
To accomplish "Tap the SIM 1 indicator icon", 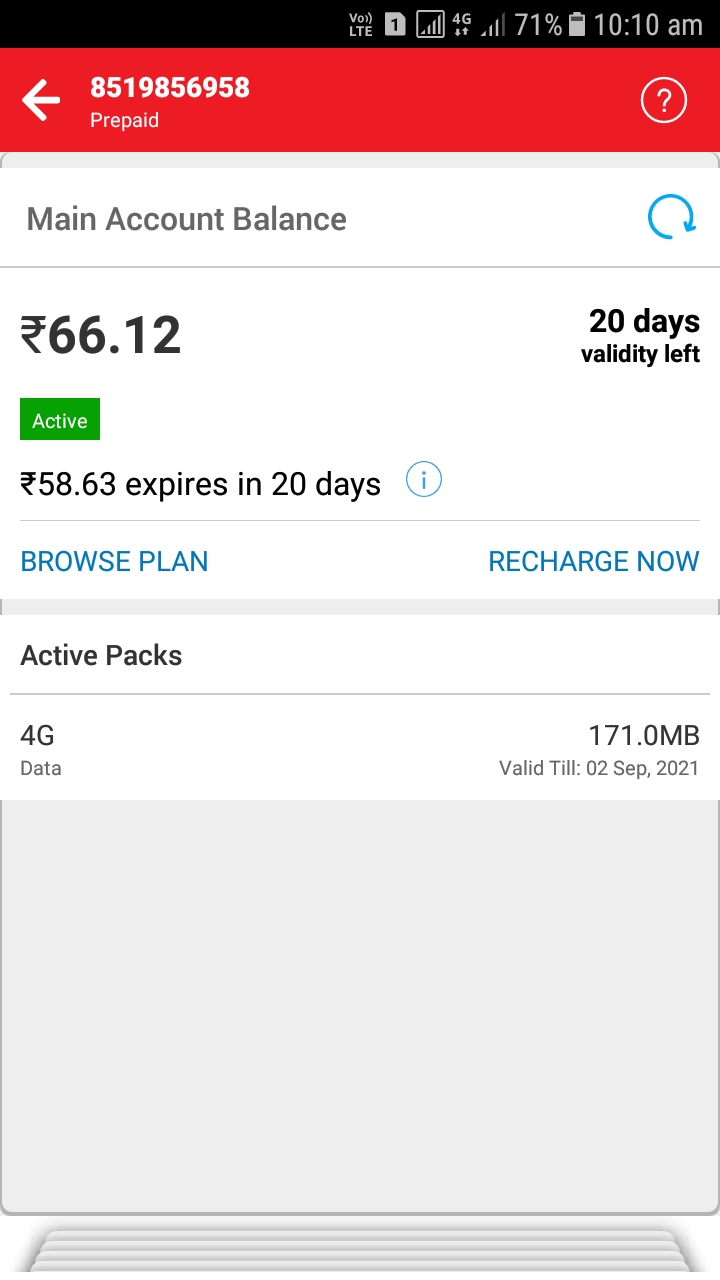I will click(395, 25).
